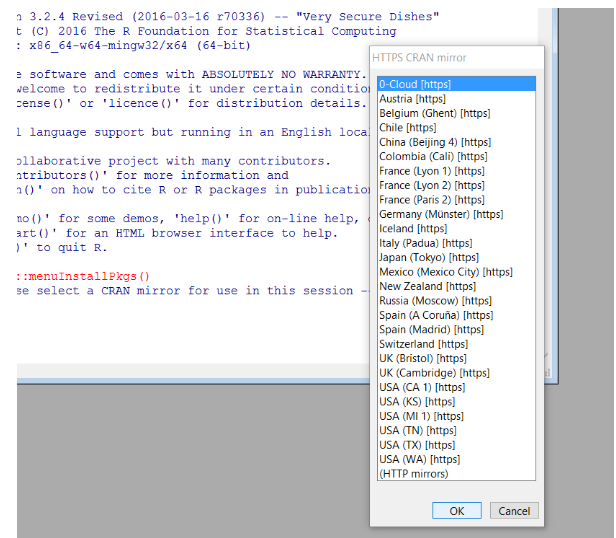Choose Spain (A Coruña) [https]
Viewport: 616px width, 538px height.
456,315
